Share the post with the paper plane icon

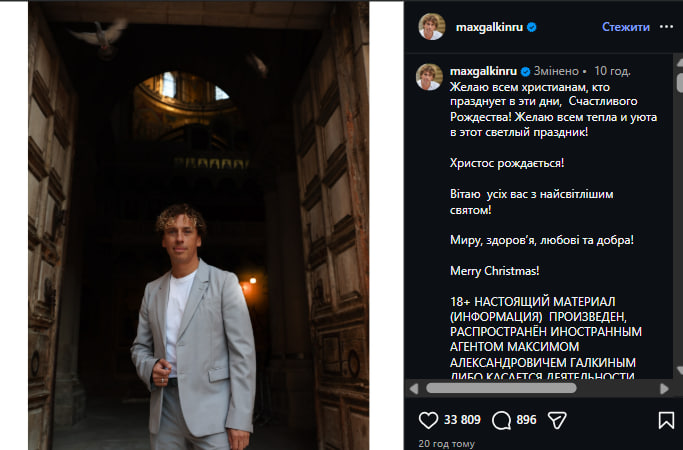point(559,420)
